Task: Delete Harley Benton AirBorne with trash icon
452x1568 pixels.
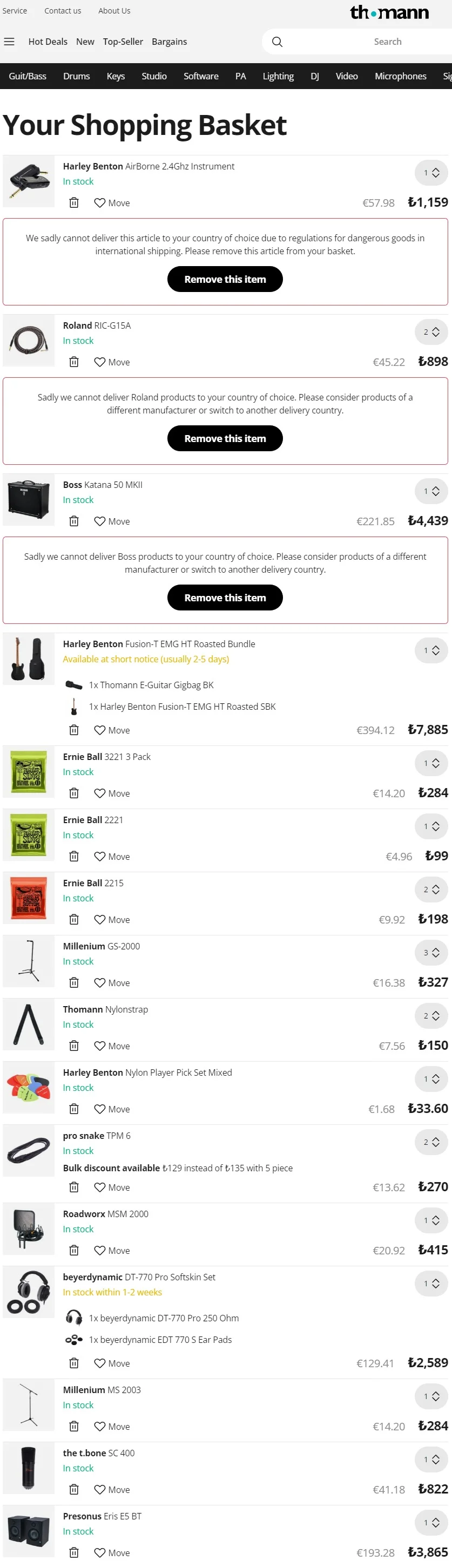Action: pos(73,203)
